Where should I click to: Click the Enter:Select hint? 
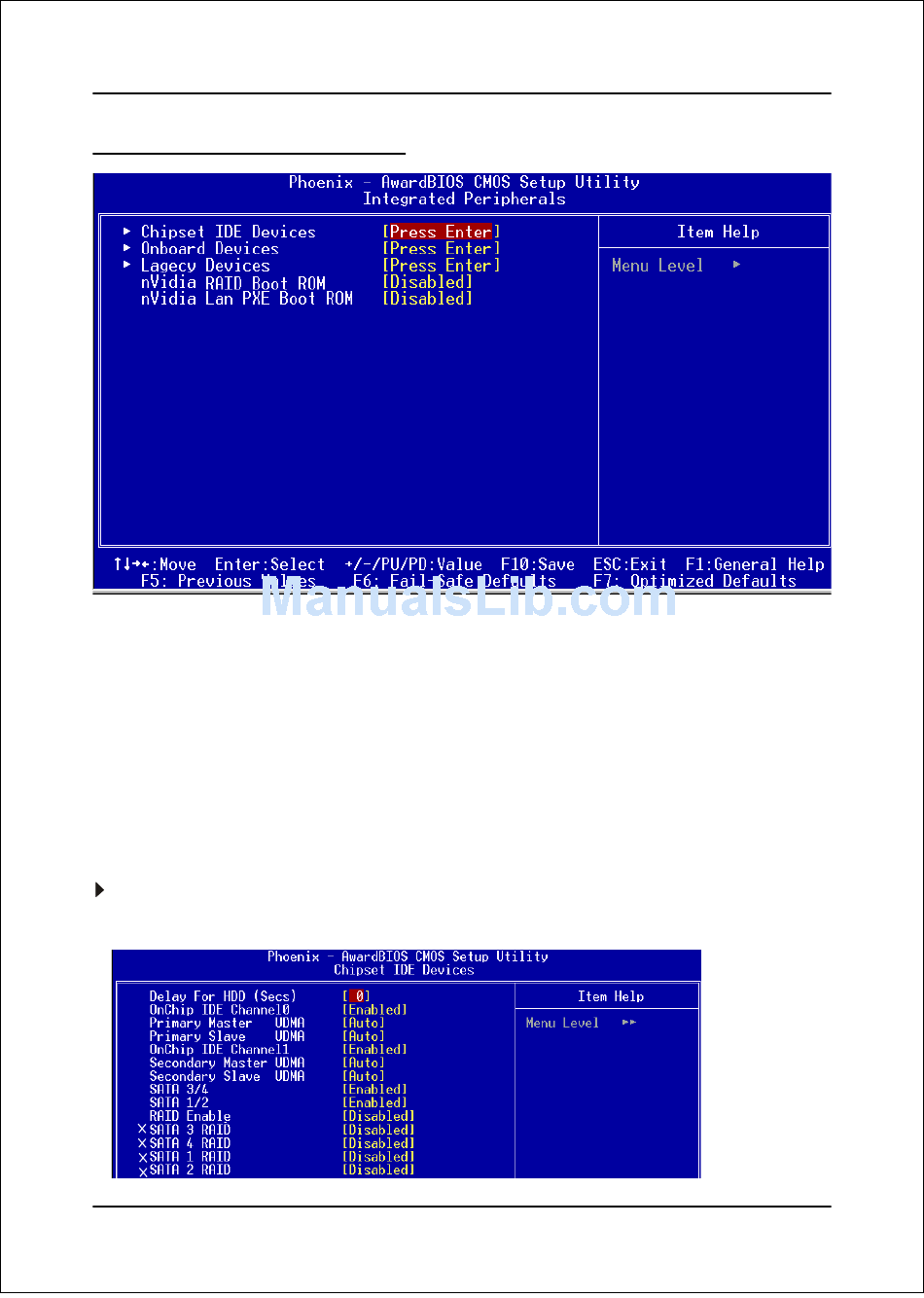(x=269, y=564)
